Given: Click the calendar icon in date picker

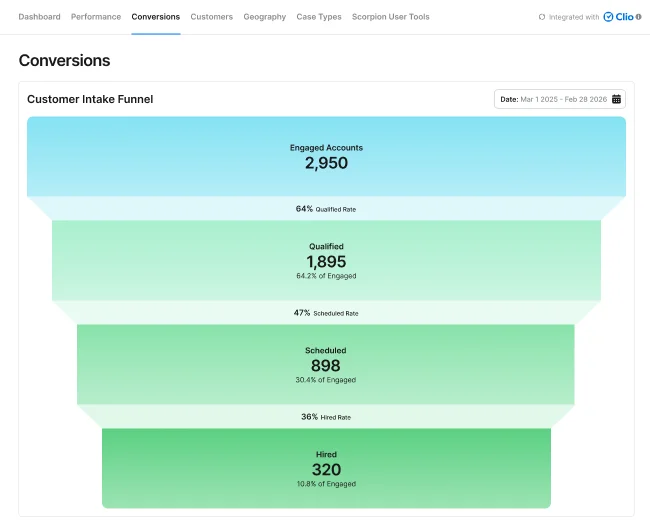Looking at the screenshot, I should (616, 99).
